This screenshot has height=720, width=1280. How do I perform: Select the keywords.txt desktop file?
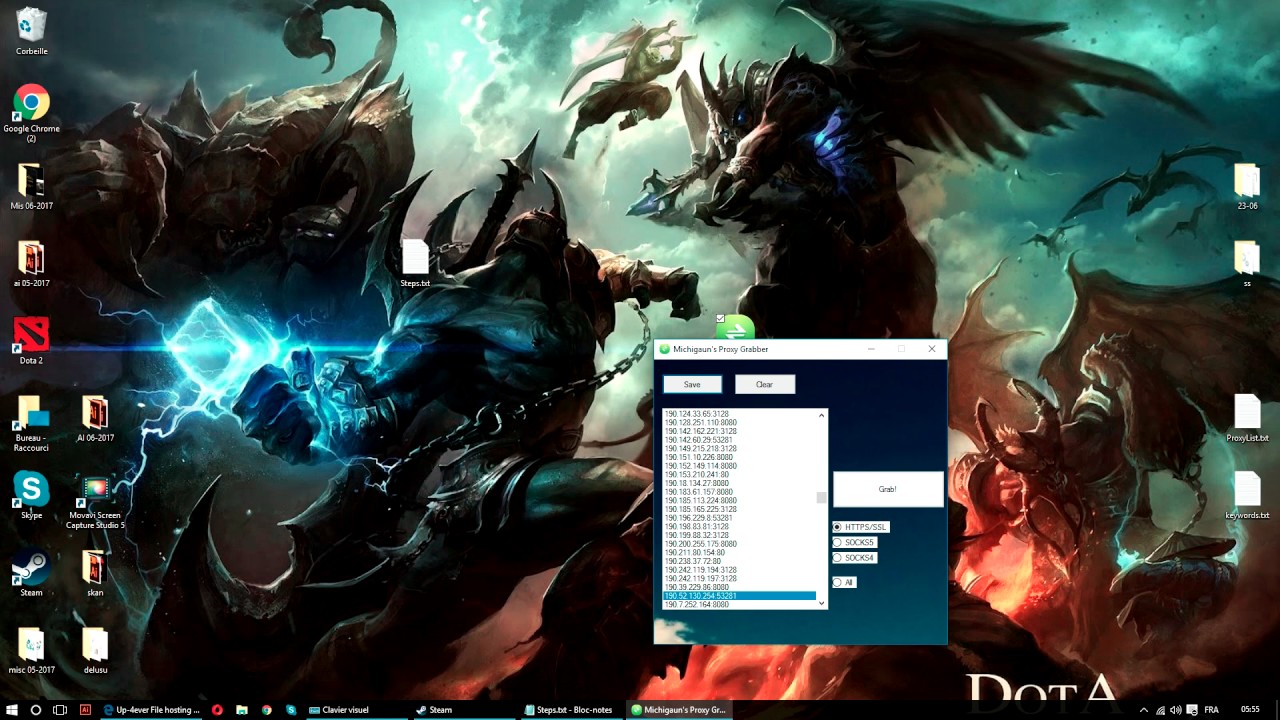(x=1247, y=496)
